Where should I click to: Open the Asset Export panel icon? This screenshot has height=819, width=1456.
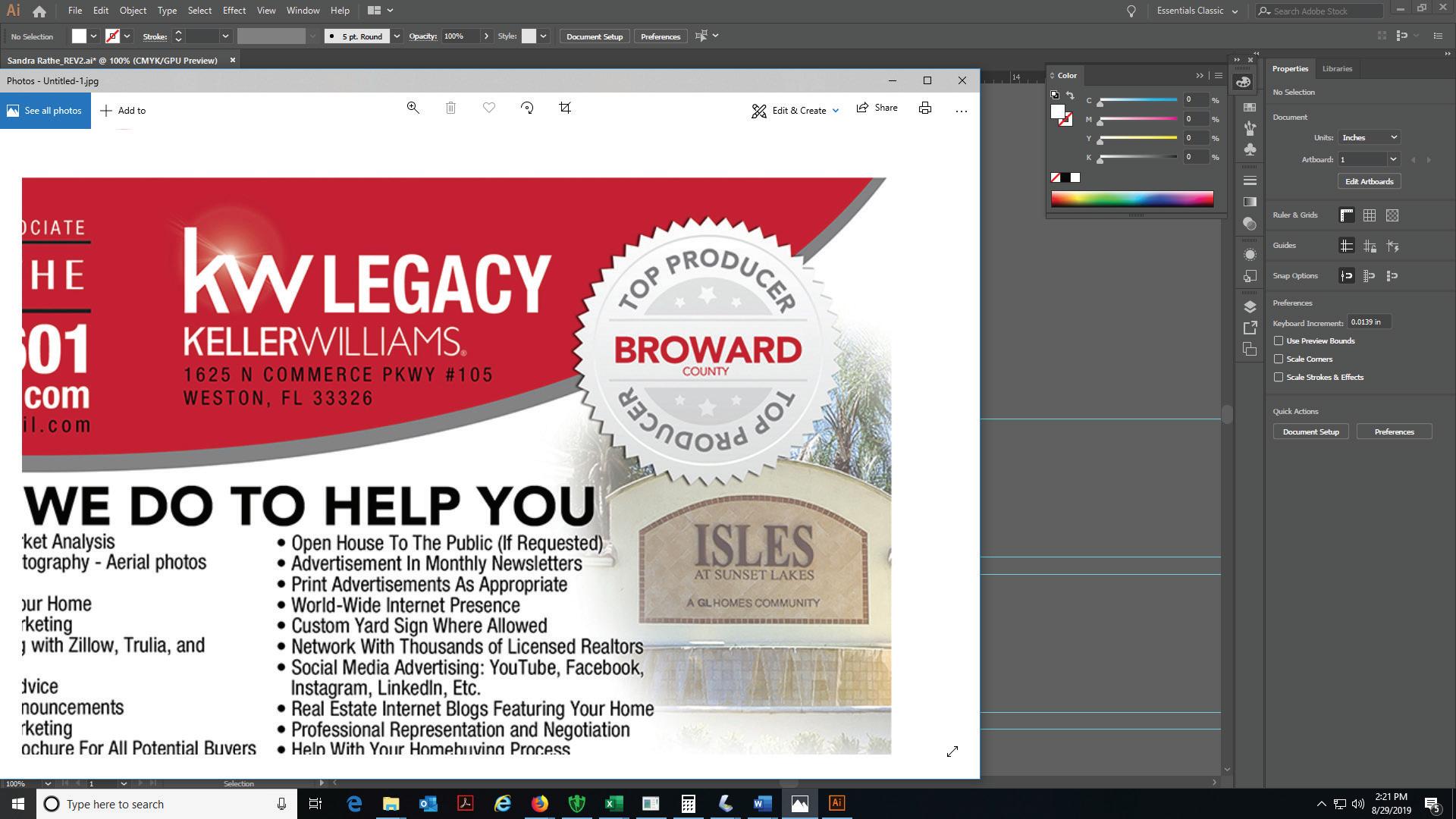(1250, 328)
